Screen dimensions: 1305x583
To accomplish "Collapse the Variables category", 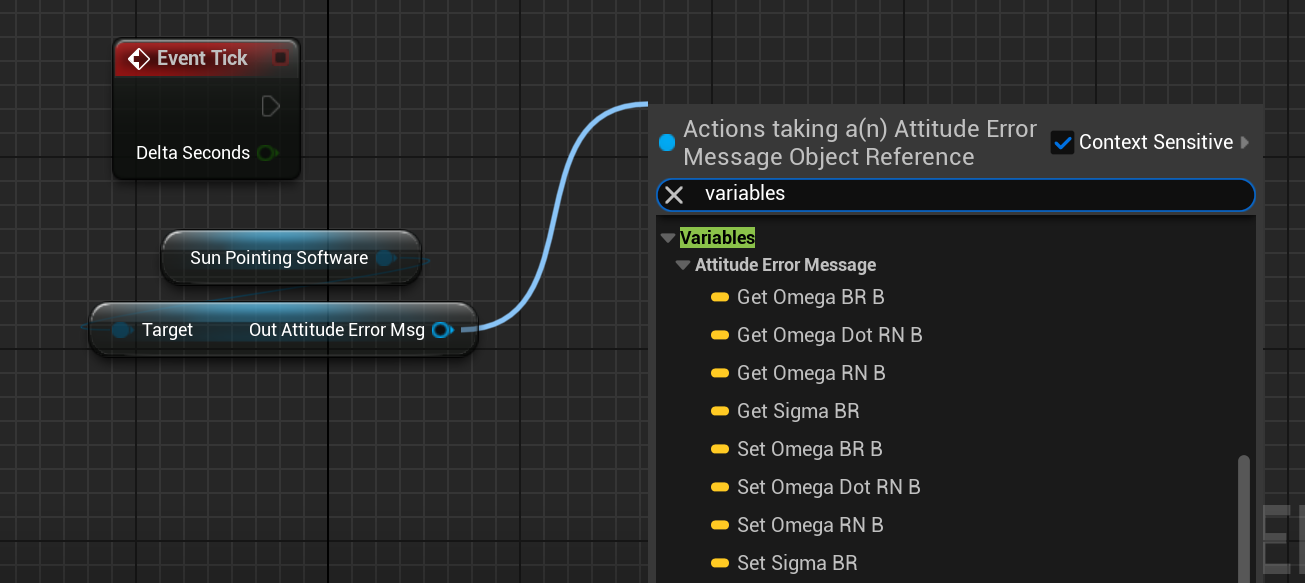I will click(668, 238).
